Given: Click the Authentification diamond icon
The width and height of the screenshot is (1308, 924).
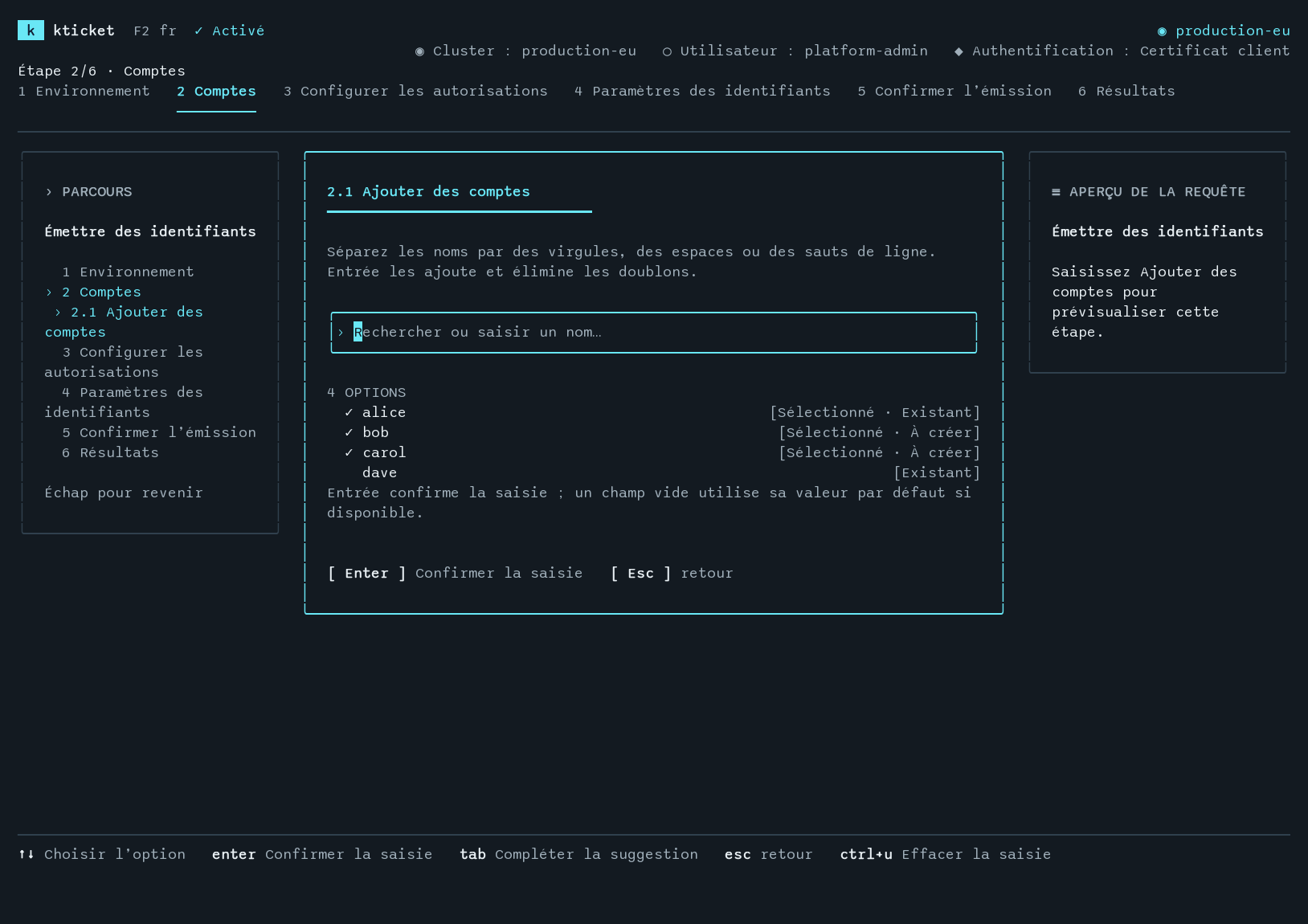Looking at the screenshot, I should point(959,51).
